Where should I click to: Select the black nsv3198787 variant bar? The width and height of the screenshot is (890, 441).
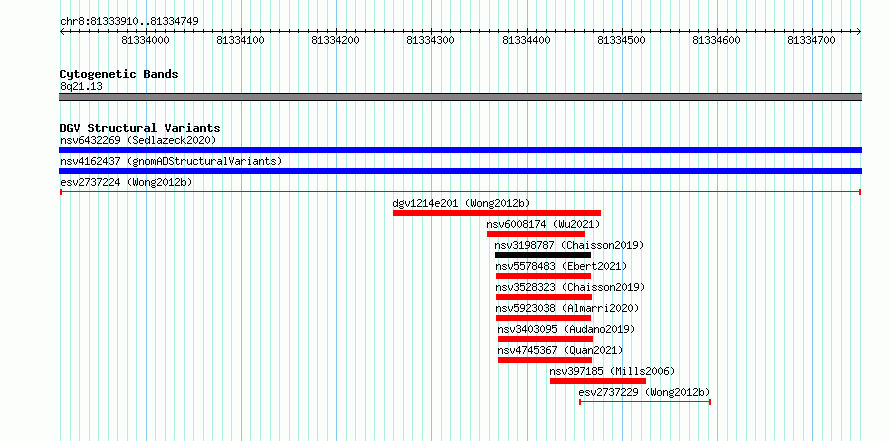pyautogui.click(x=543, y=255)
